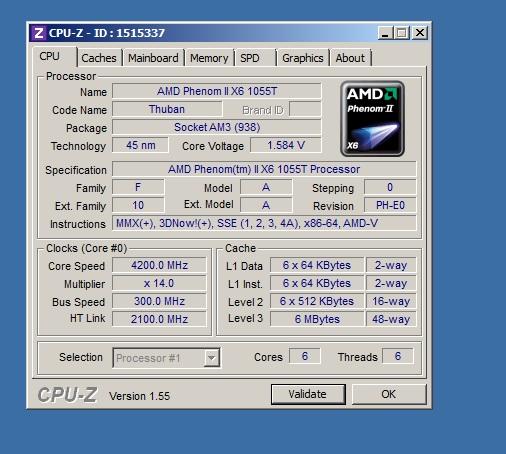
Task: Click the Package value Socket AM3 (938)
Action: 217,127
